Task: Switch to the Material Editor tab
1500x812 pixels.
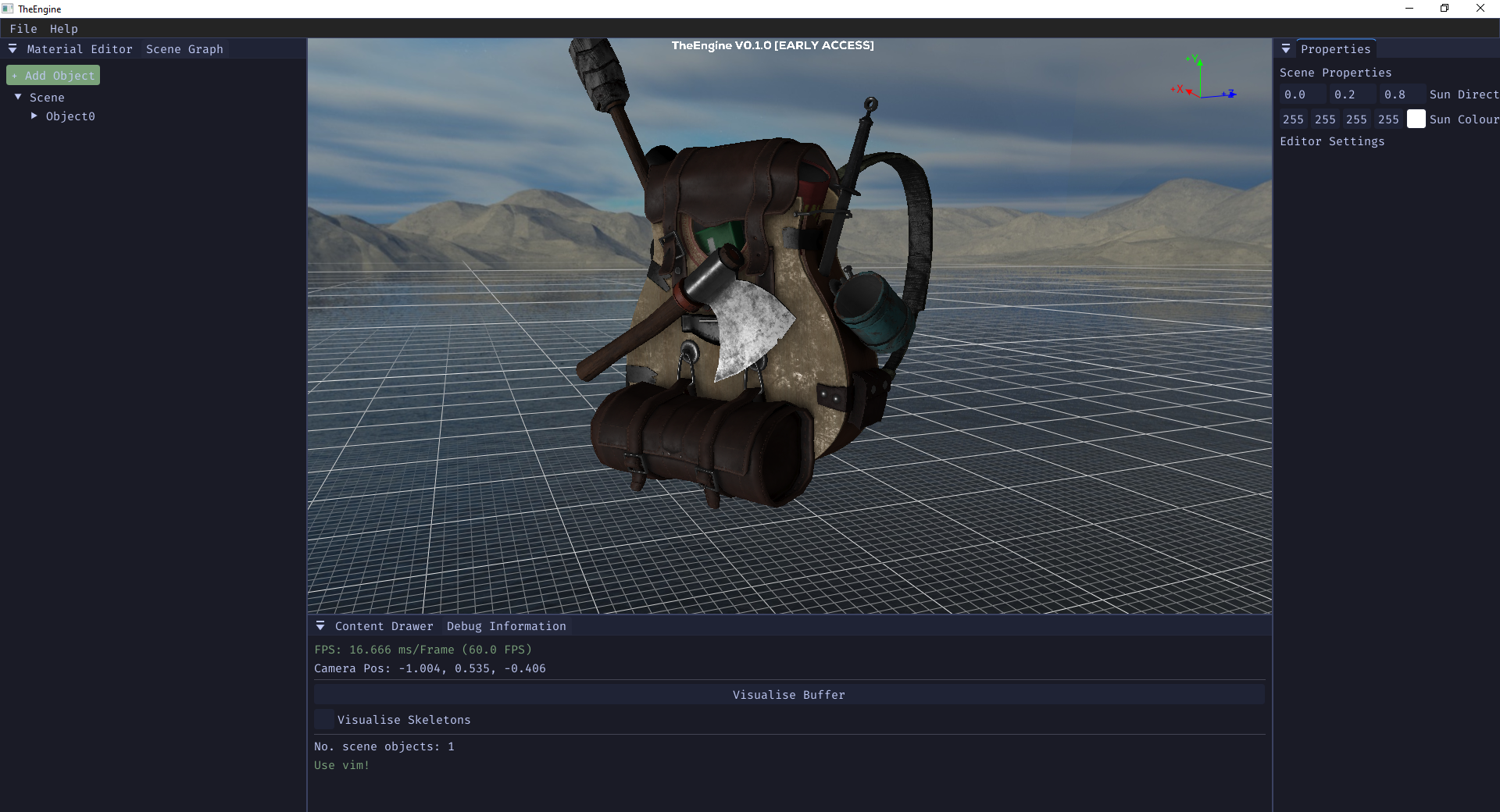Action: (80, 49)
